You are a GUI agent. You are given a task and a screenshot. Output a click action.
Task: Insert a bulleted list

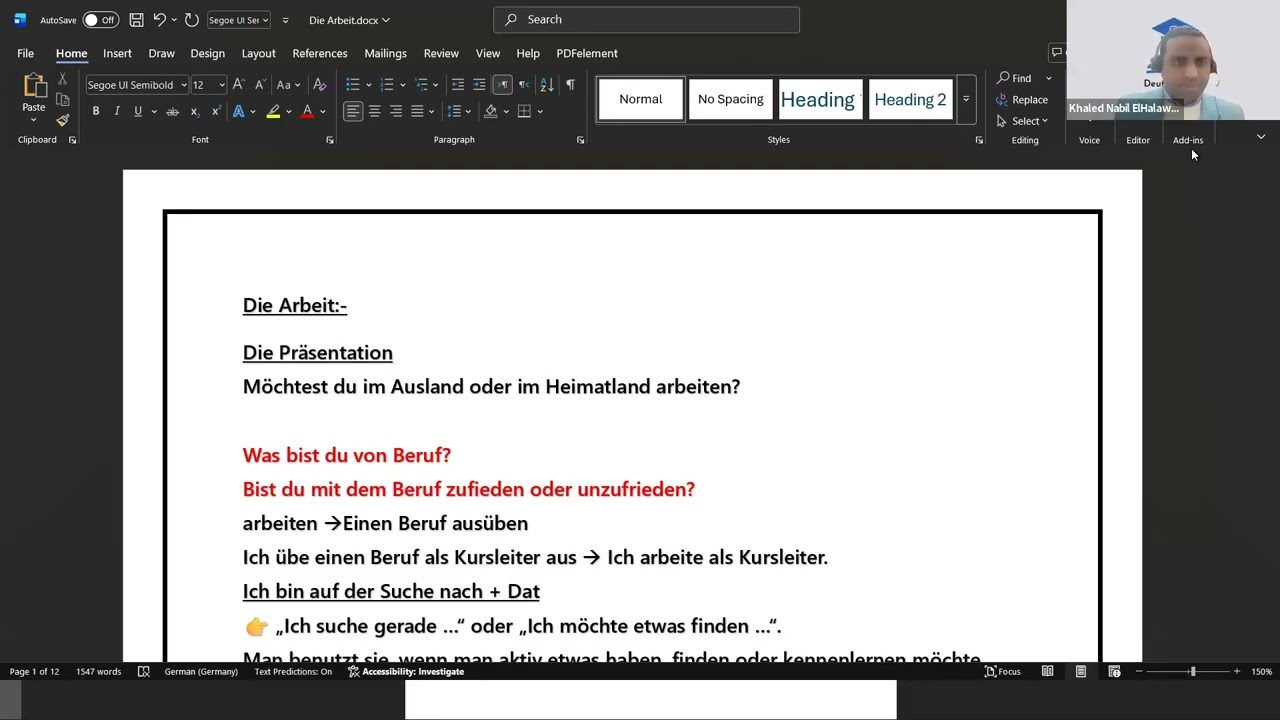tap(352, 85)
